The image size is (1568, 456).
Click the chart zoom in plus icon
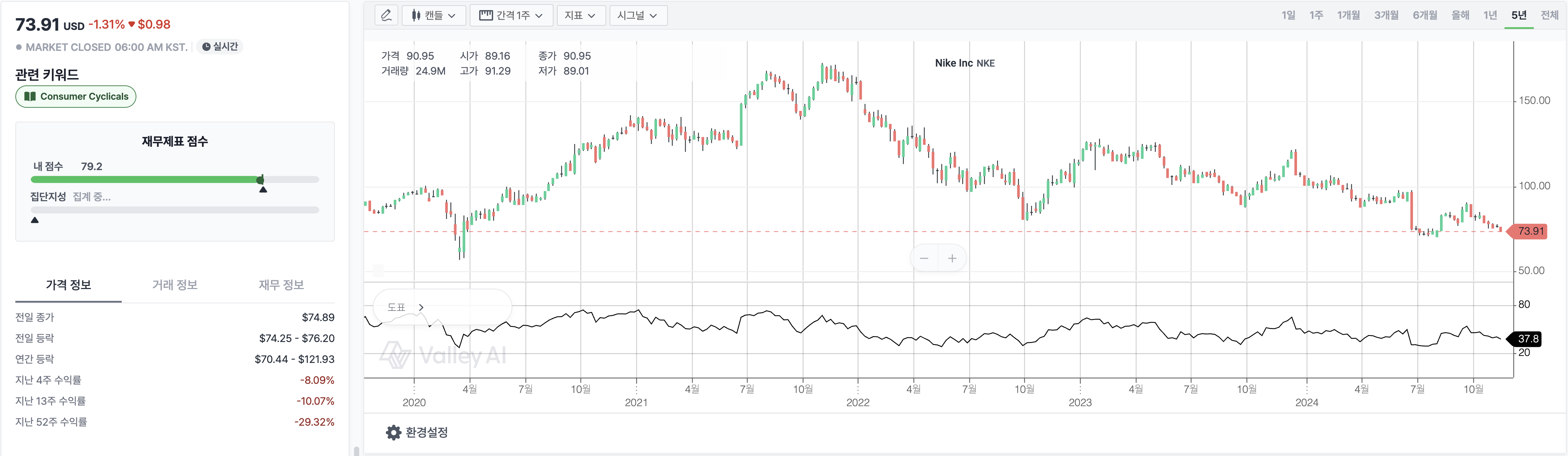(952, 258)
